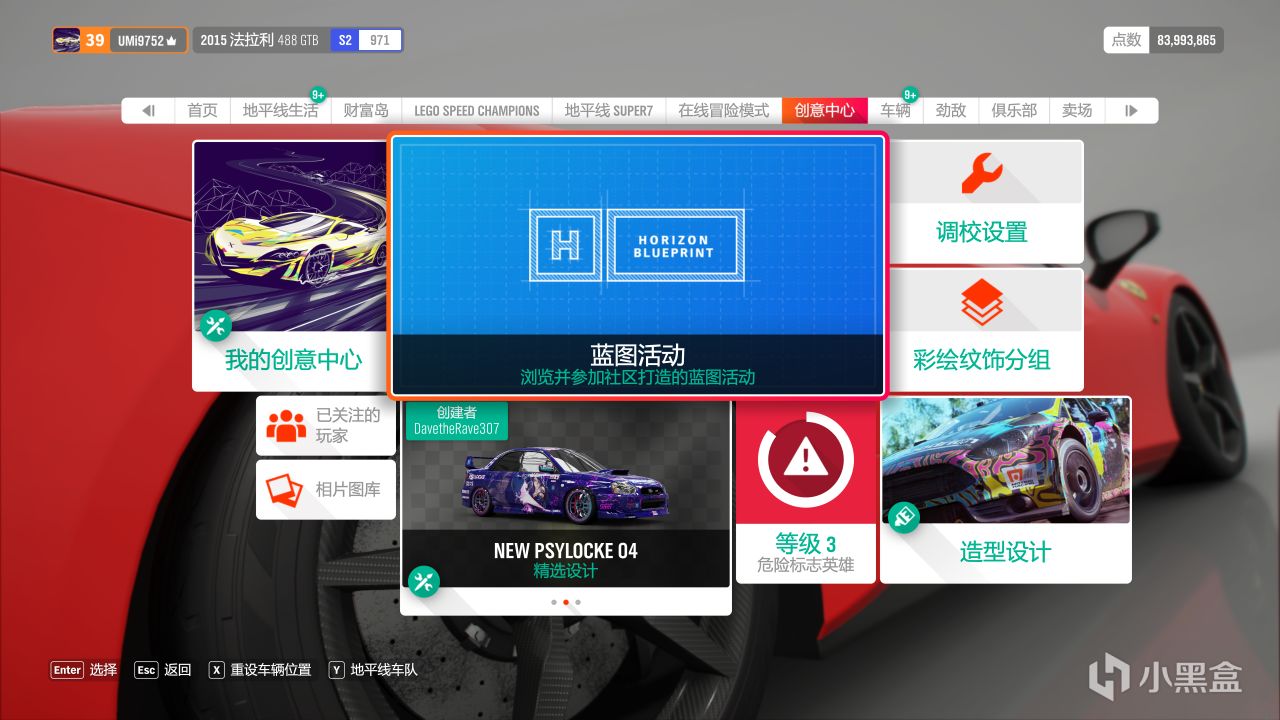
Task: Click the crown icon beside UMi9752
Action: [x=172, y=41]
